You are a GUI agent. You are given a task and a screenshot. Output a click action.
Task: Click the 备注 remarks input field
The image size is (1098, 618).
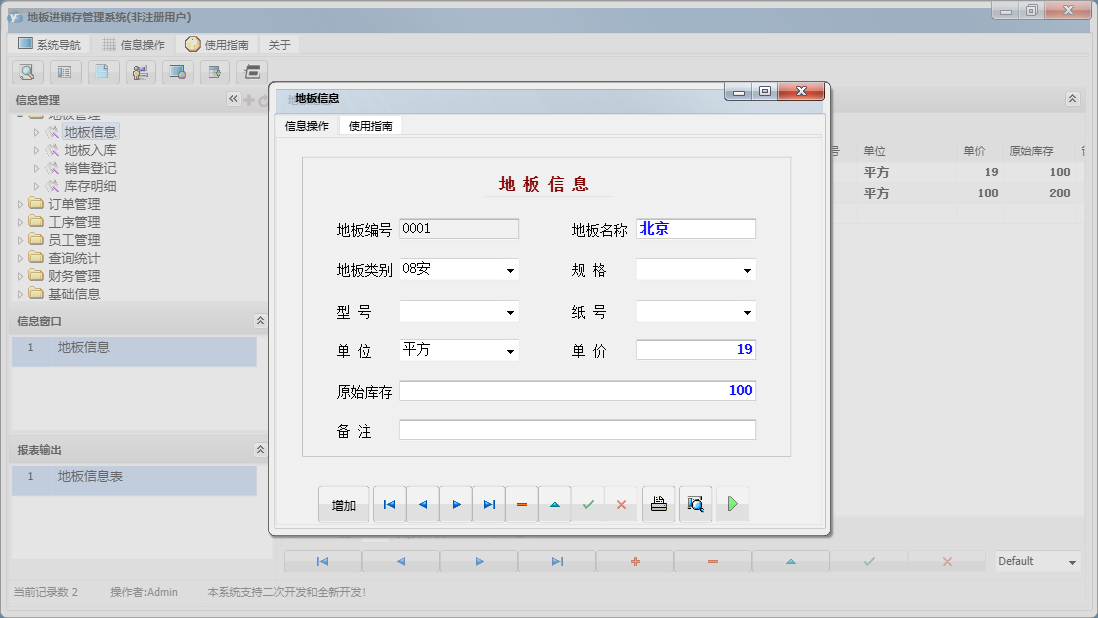tap(577, 428)
